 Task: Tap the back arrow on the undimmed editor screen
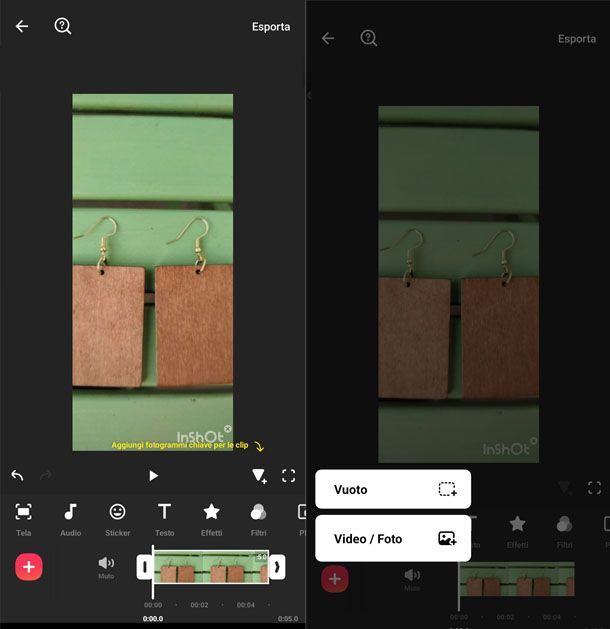(22, 27)
